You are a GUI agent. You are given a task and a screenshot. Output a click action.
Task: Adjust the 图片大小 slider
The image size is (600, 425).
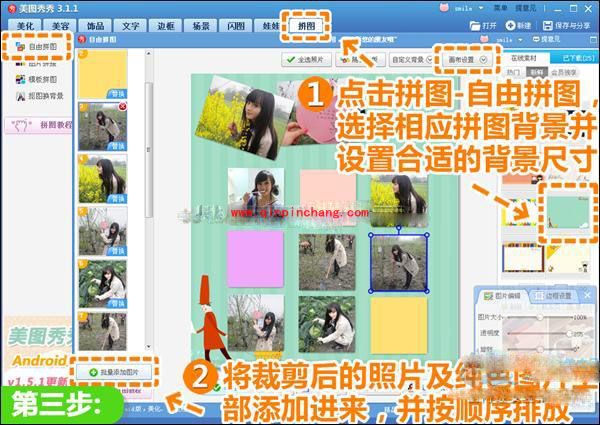click(x=540, y=317)
